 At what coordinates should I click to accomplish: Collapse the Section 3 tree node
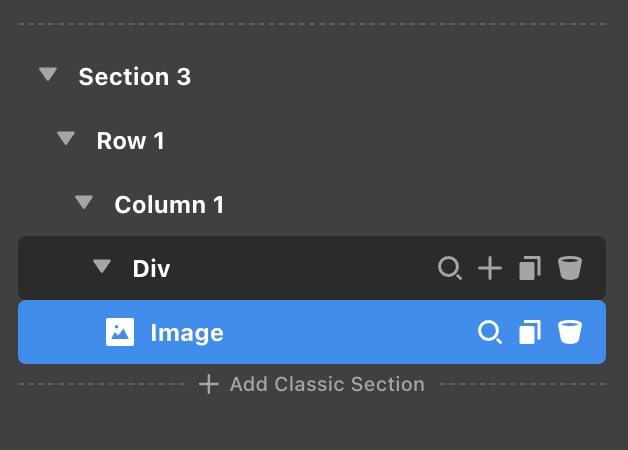[x=48, y=74]
